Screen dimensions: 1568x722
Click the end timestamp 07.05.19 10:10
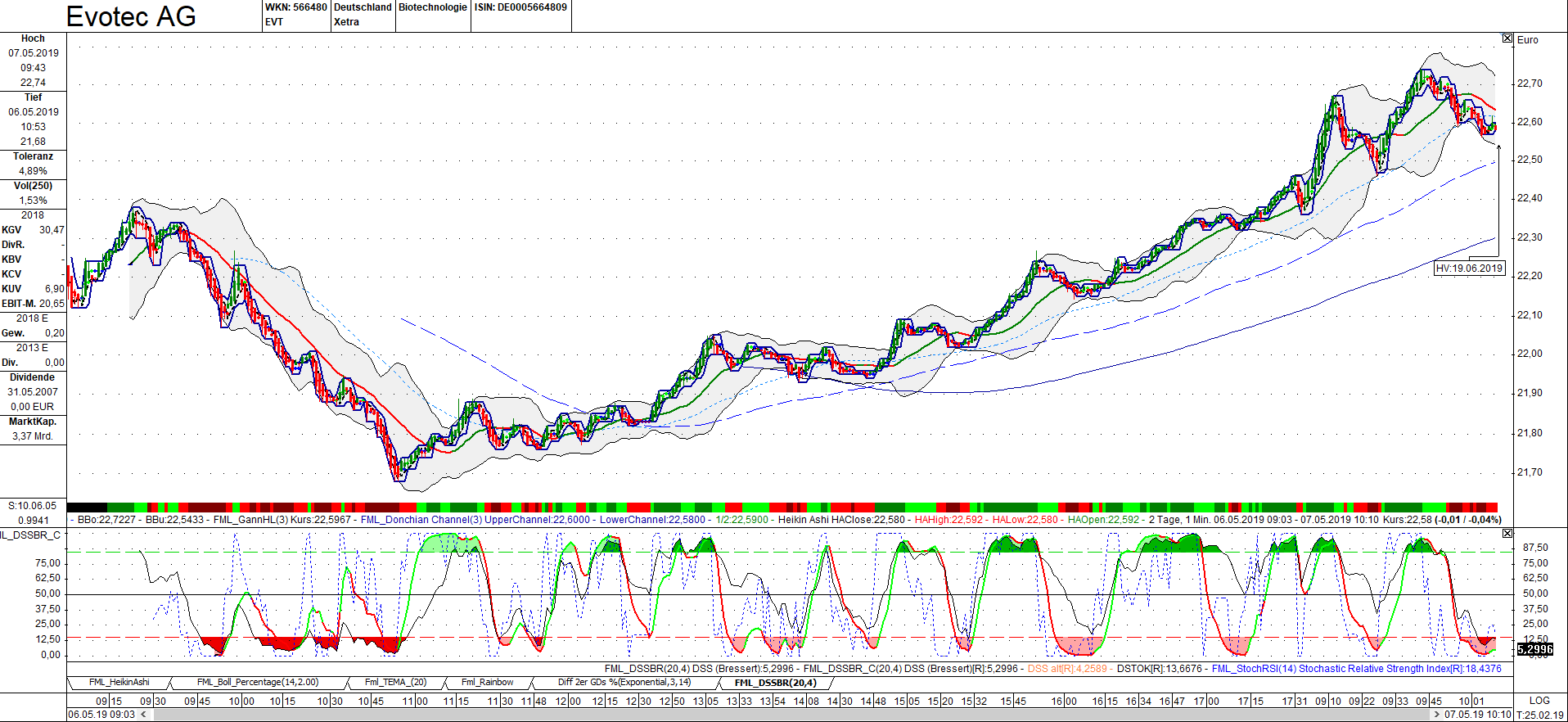click(x=1478, y=715)
